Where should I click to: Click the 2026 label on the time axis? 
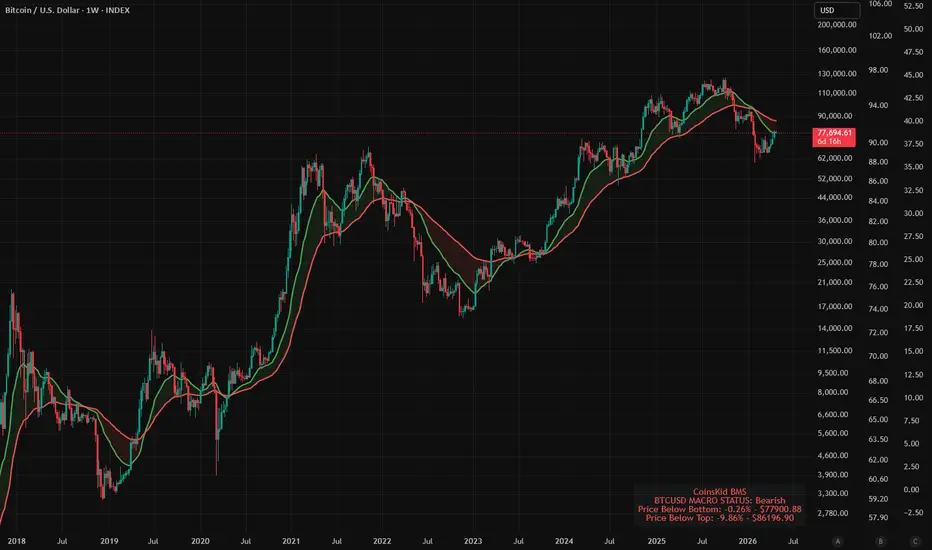pyautogui.click(x=747, y=541)
